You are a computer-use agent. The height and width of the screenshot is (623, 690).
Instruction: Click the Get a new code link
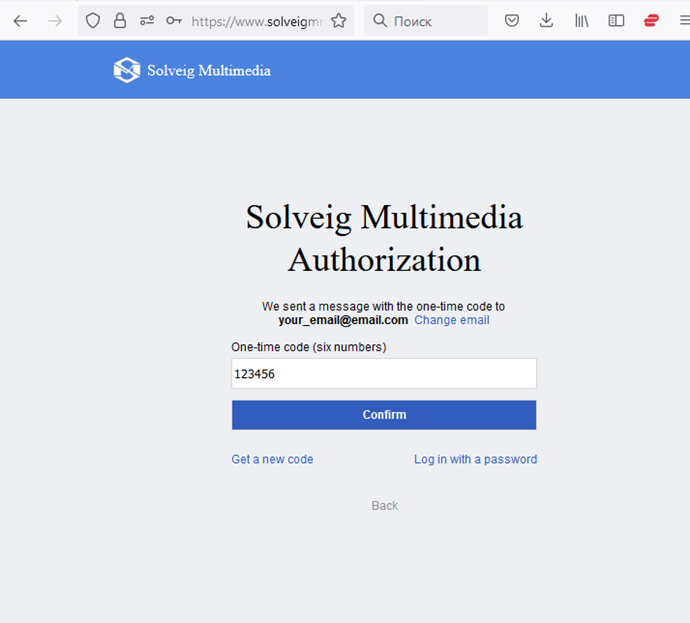click(x=272, y=459)
